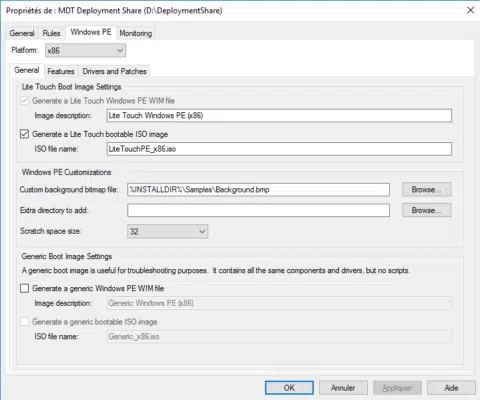The width and height of the screenshot is (480, 400).
Task: Click the Lite Touch WIM file checkbox
Action: 24,101
